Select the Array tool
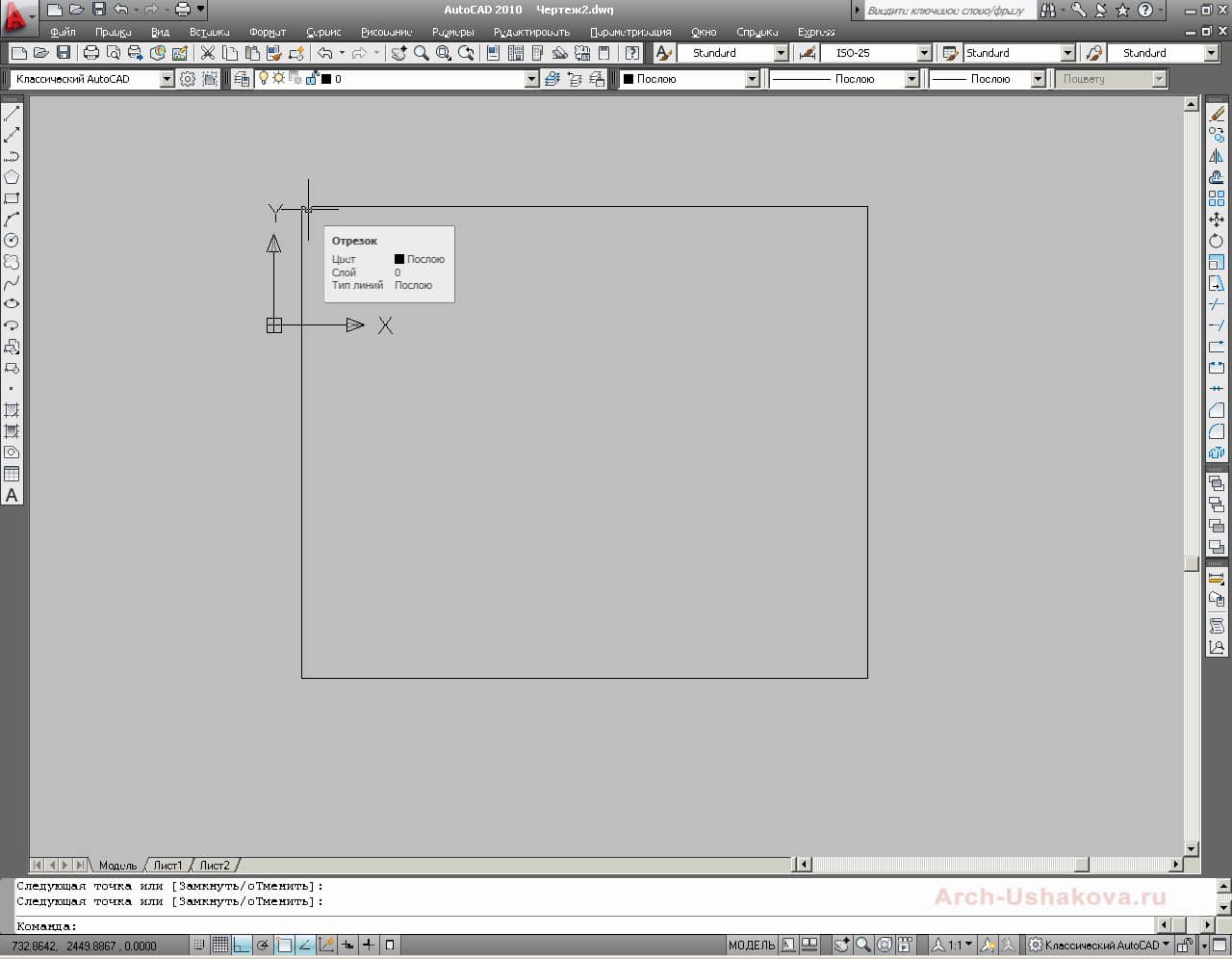This screenshot has height=959, width=1232. pos(1217,198)
